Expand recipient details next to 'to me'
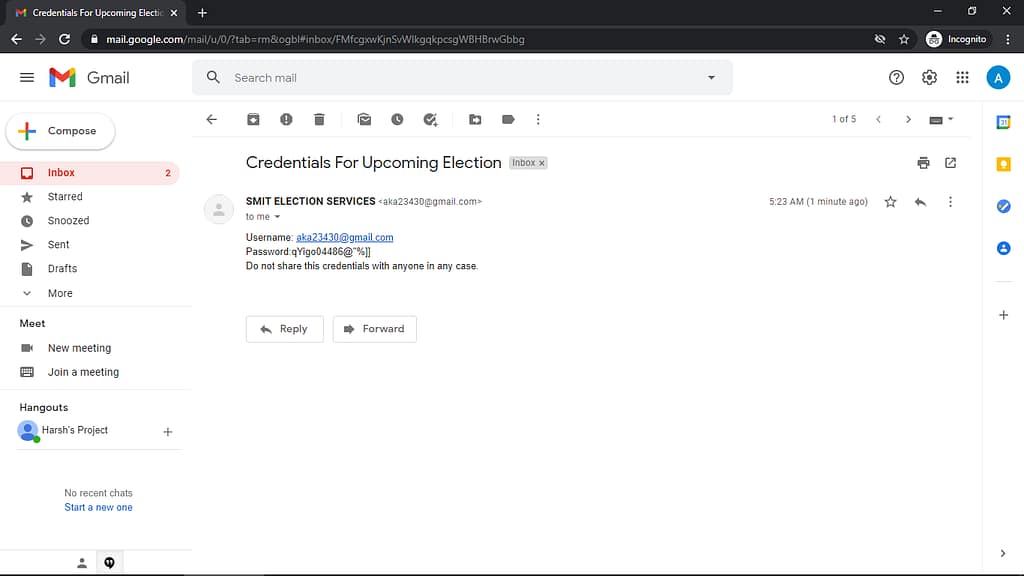This screenshot has width=1024, height=576. click(x=278, y=217)
